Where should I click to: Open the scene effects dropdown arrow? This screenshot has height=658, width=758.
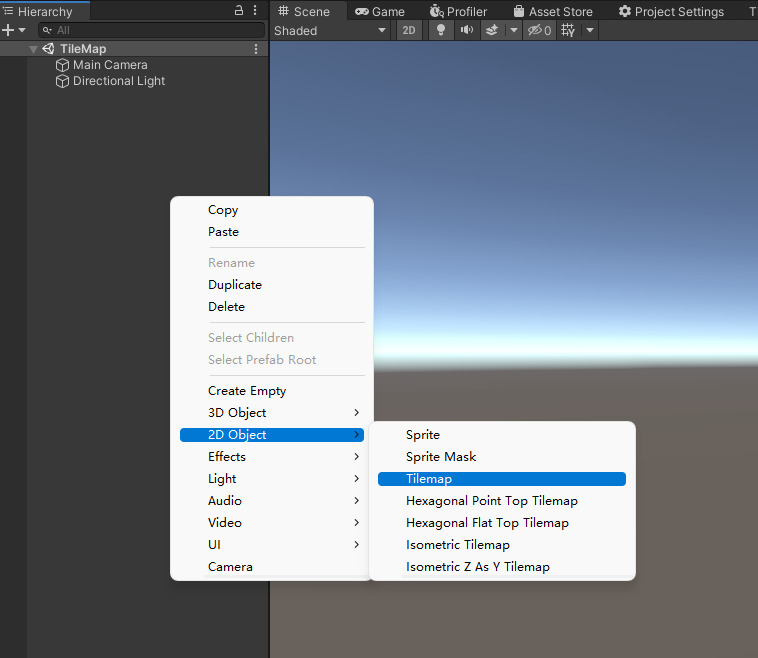[513, 30]
